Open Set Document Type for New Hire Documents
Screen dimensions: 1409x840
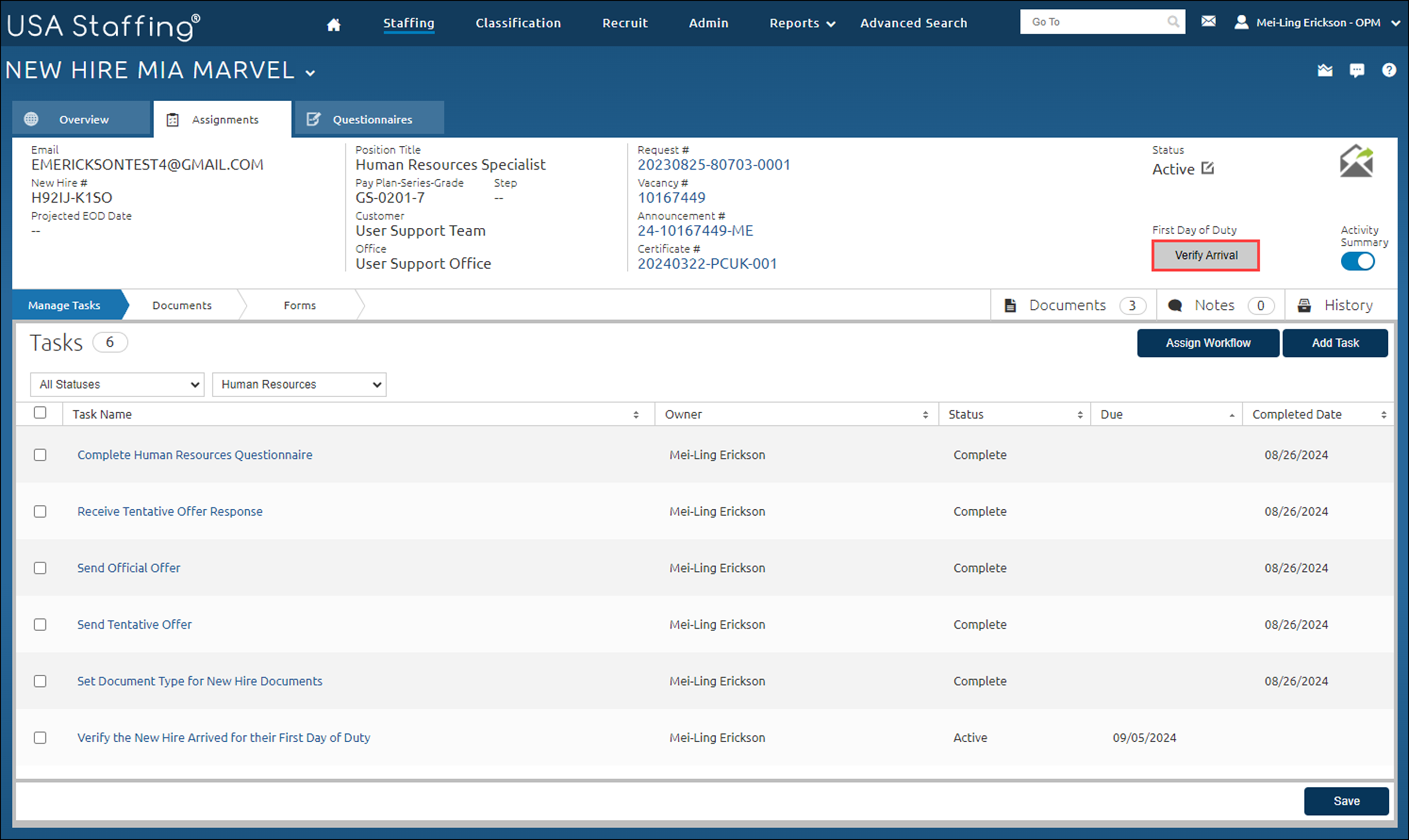200,681
